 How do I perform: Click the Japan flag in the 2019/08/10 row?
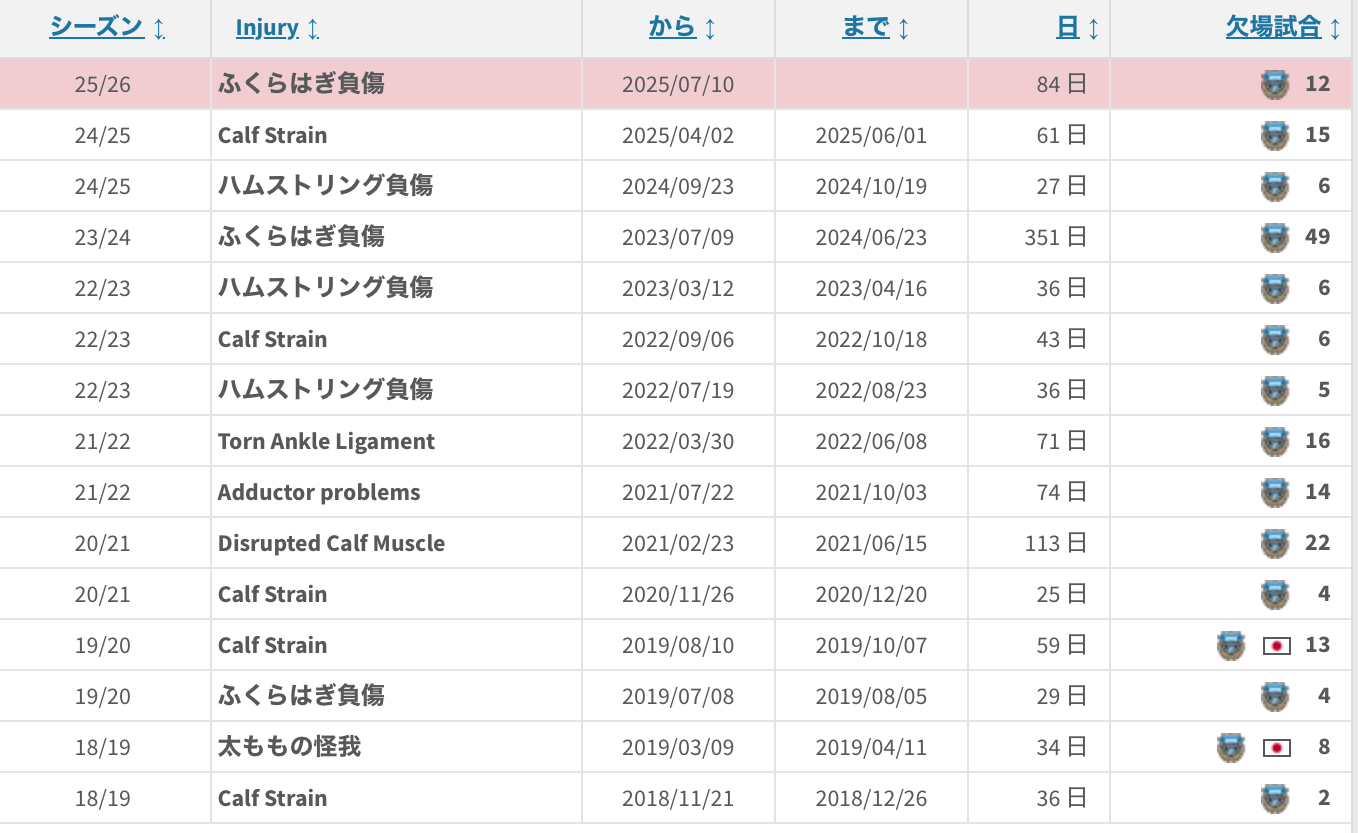(1276, 646)
